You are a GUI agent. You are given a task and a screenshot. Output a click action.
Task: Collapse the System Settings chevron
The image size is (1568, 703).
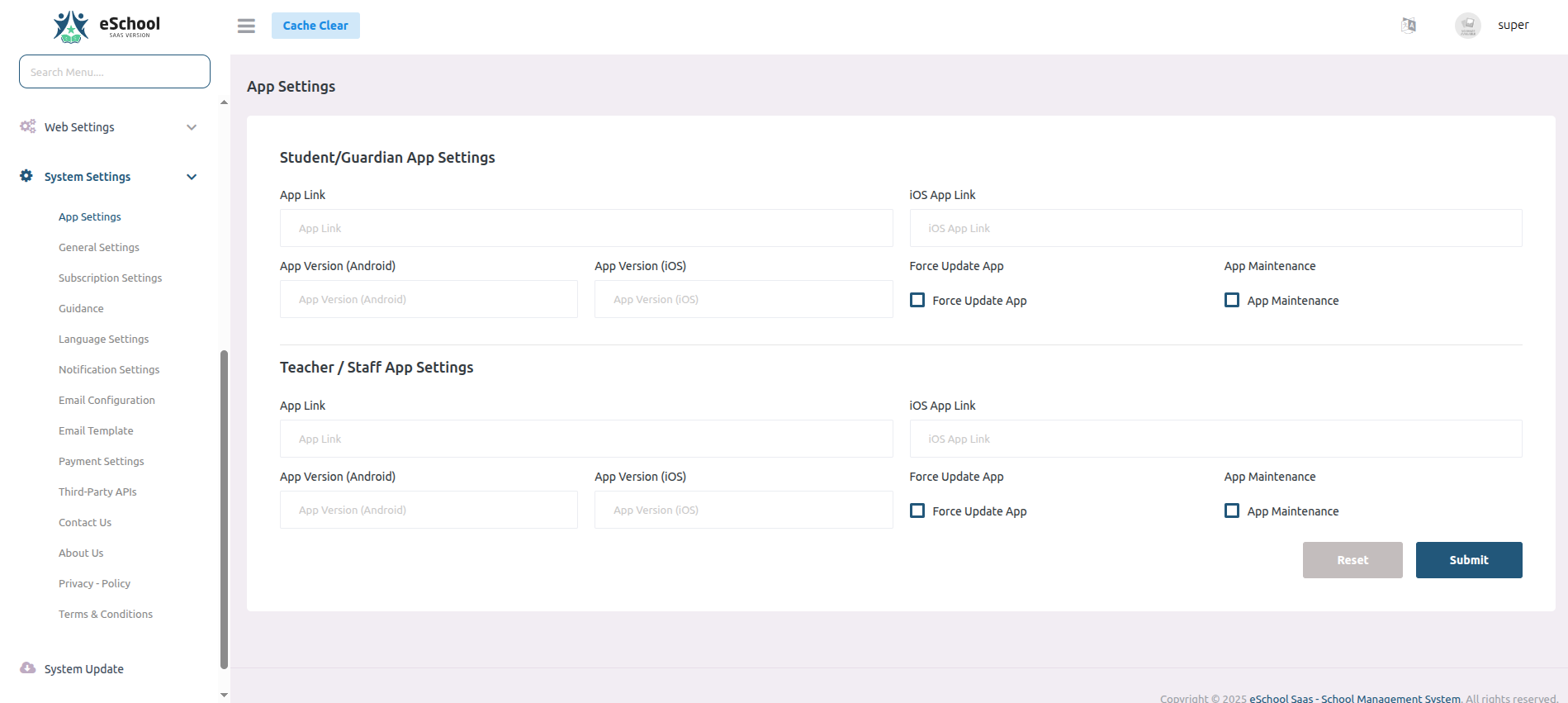click(x=192, y=177)
